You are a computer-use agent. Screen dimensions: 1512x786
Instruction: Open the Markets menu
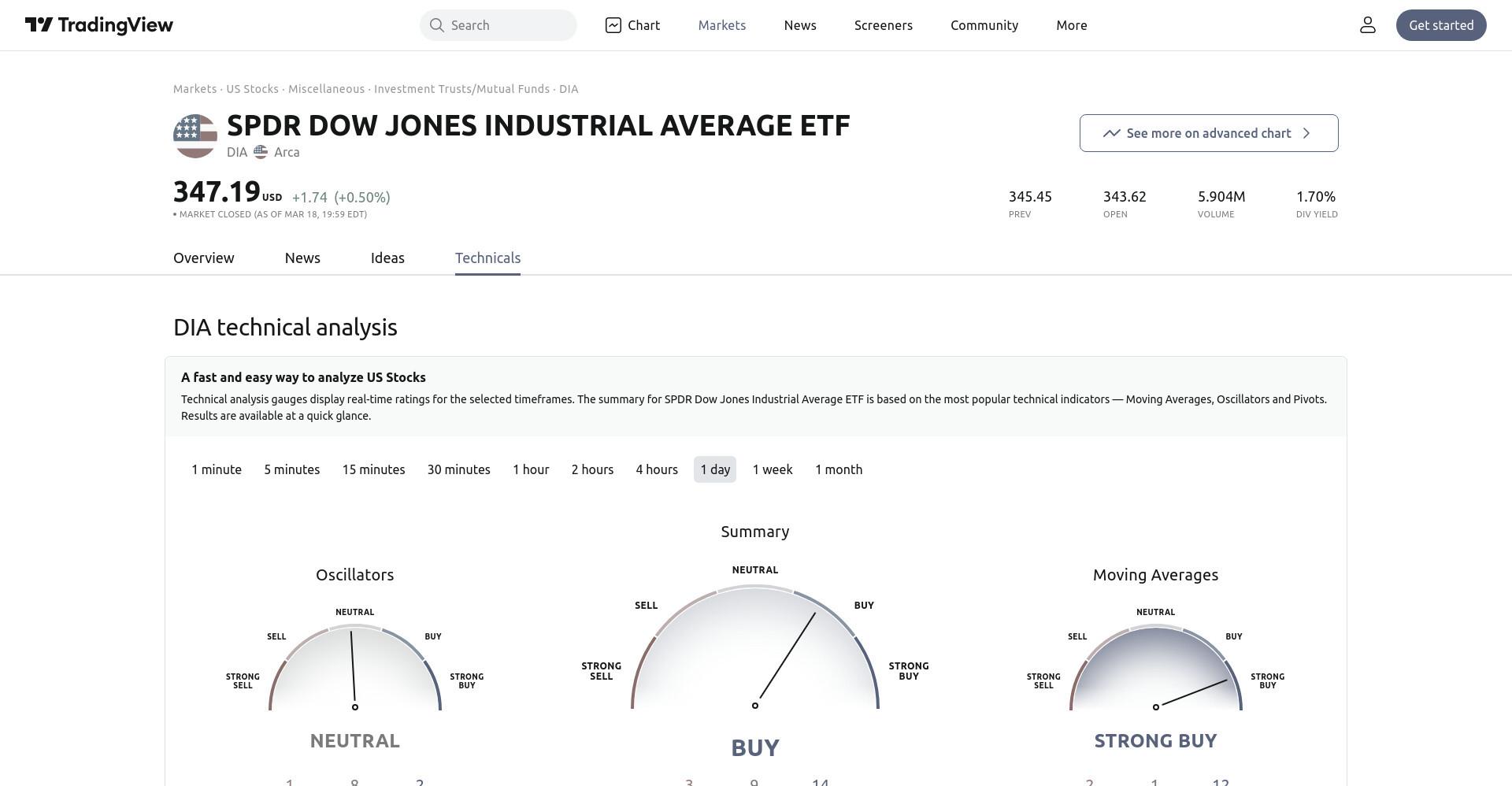tap(722, 25)
